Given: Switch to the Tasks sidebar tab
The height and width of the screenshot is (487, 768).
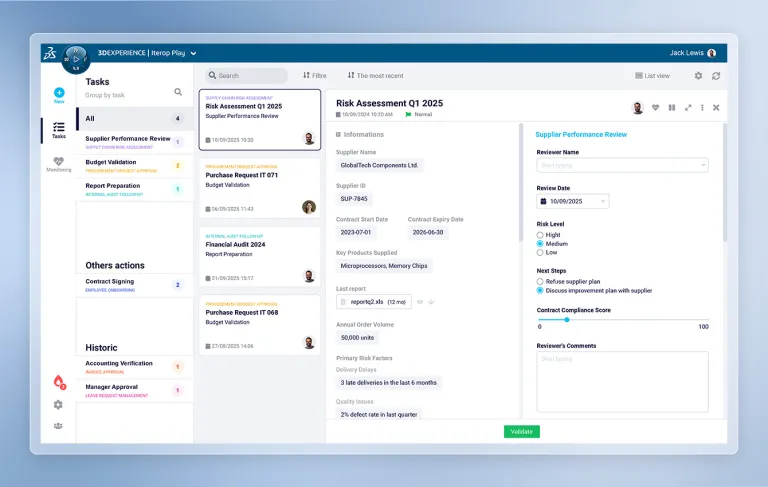Looking at the screenshot, I should pyautogui.click(x=59, y=128).
